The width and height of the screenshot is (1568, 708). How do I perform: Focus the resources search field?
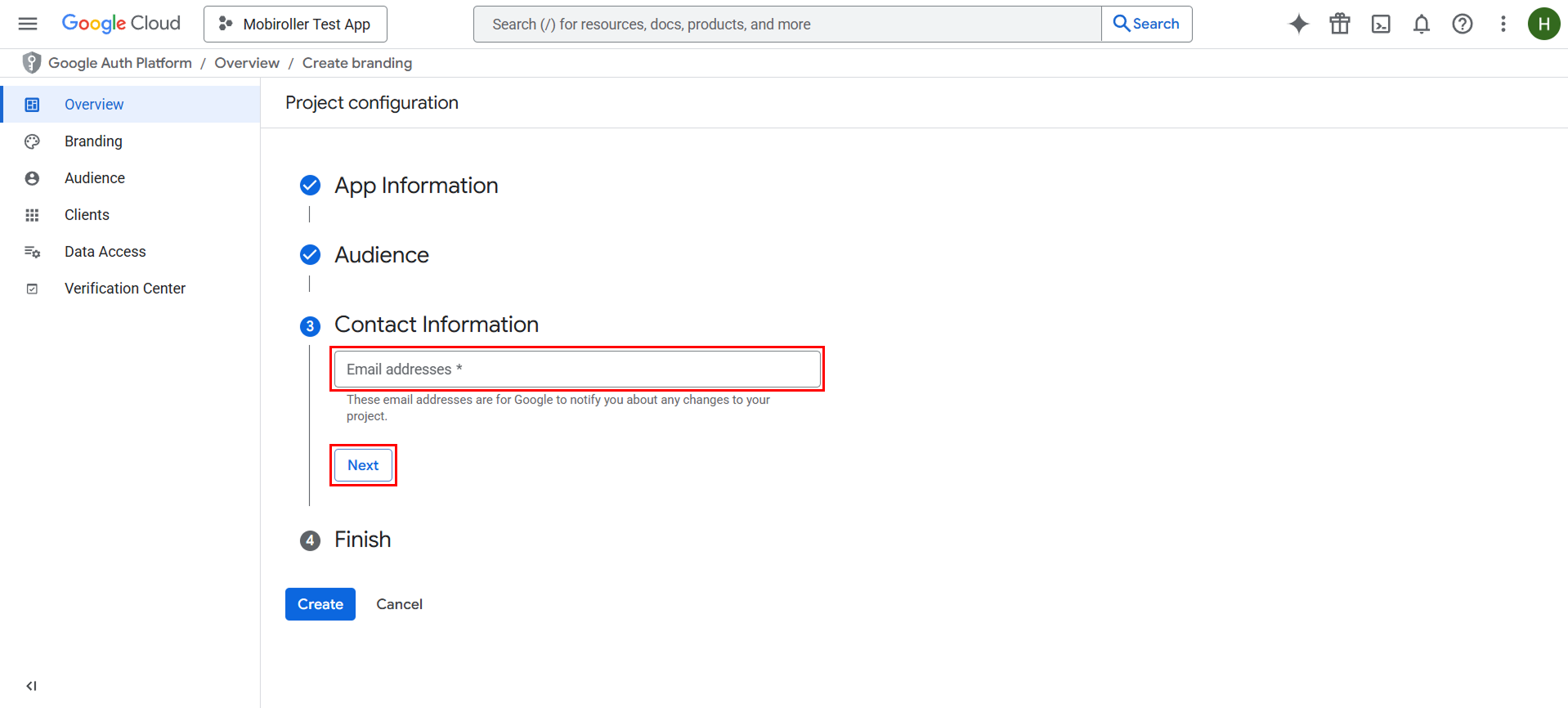pos(787,25)
